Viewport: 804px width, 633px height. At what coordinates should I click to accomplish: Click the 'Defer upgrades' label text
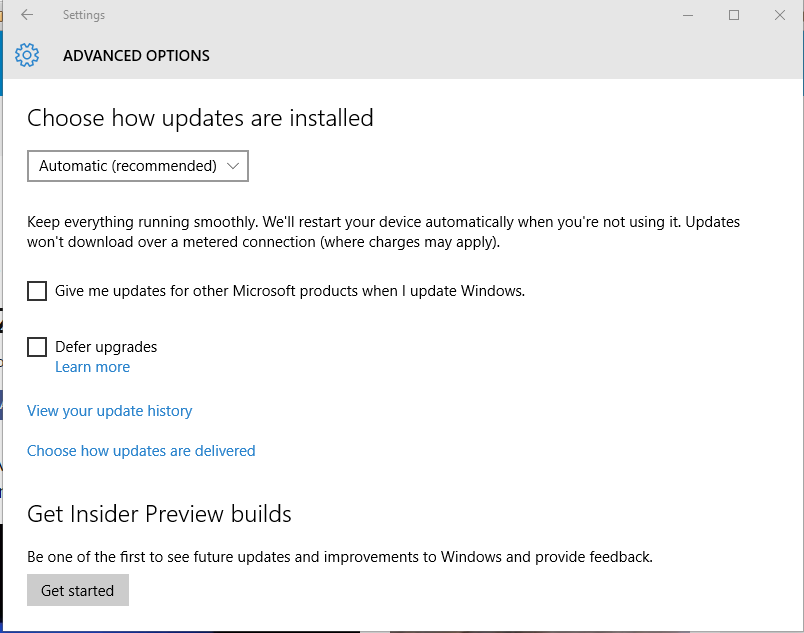[x=106, y=347]
